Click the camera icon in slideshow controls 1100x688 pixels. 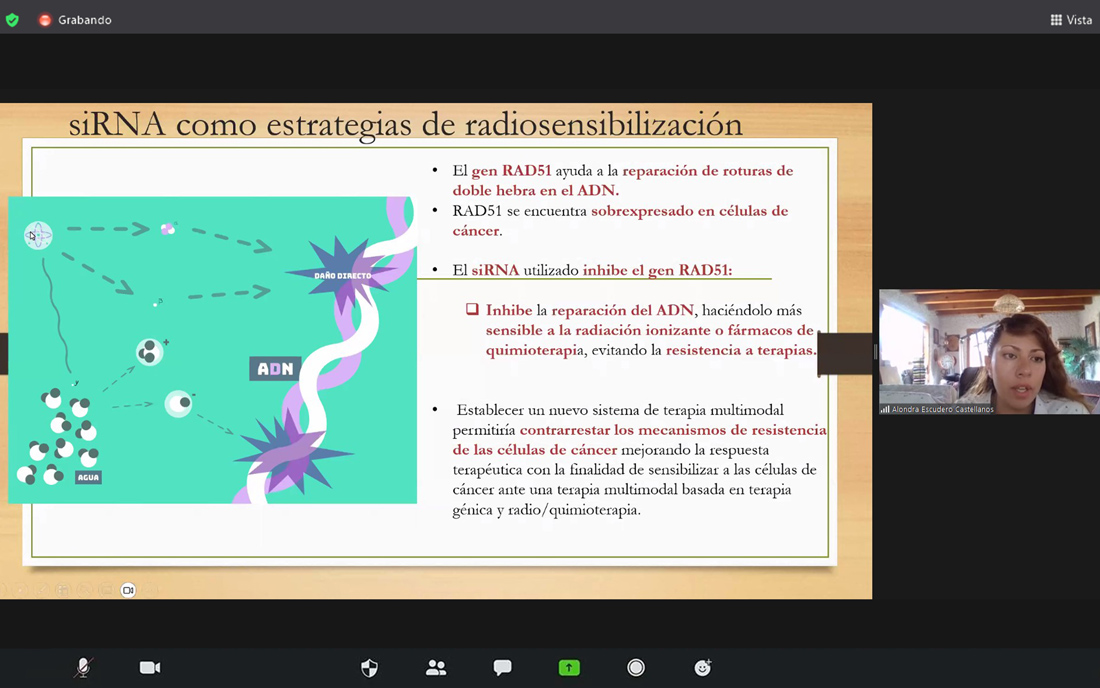(x=128, y=590)
